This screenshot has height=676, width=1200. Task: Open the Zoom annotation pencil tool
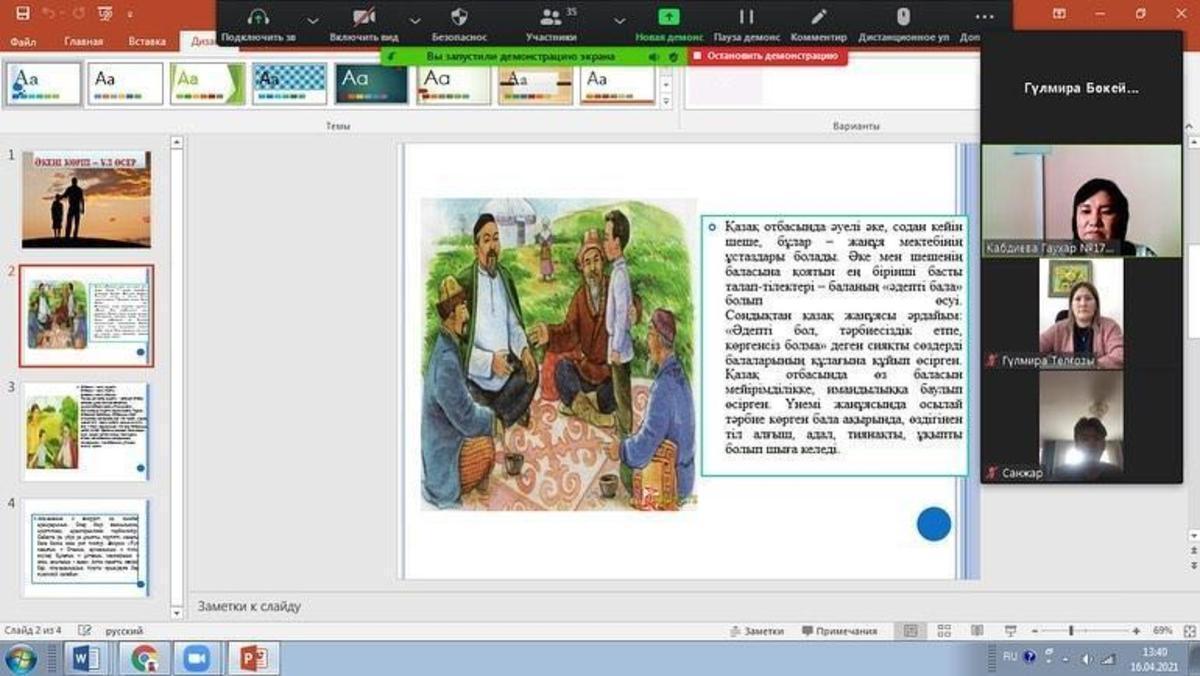pyautogui.click(x=818, y=18)
